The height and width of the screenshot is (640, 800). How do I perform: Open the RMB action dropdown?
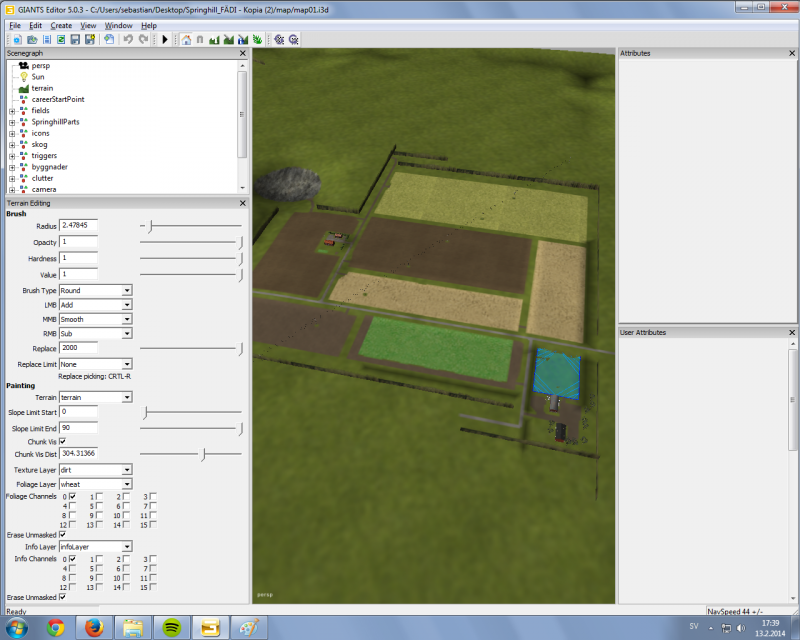click(x=95, y=333)
